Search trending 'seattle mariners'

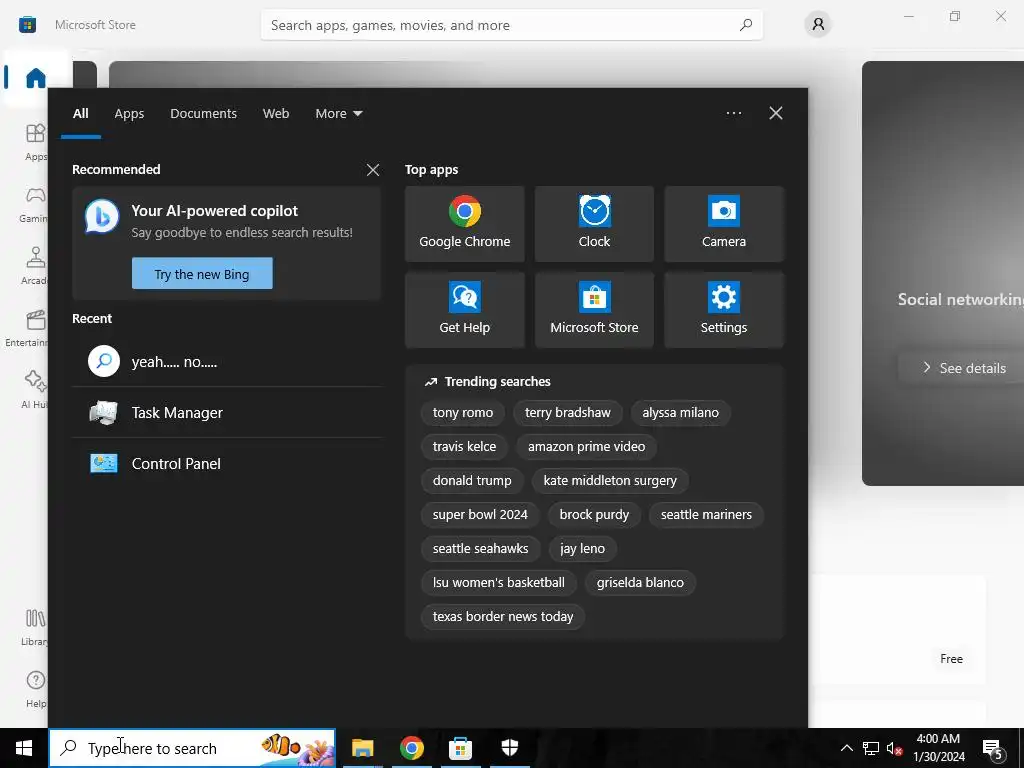(x=706, y=515)
